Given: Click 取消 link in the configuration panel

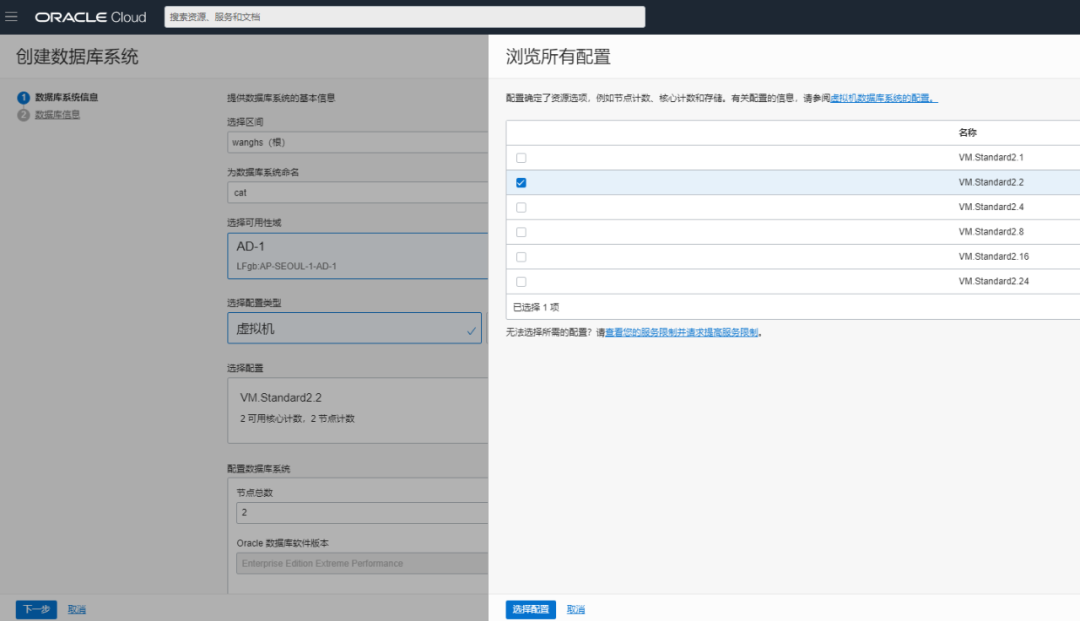Looking at the screenshot, I should (576, 609).
